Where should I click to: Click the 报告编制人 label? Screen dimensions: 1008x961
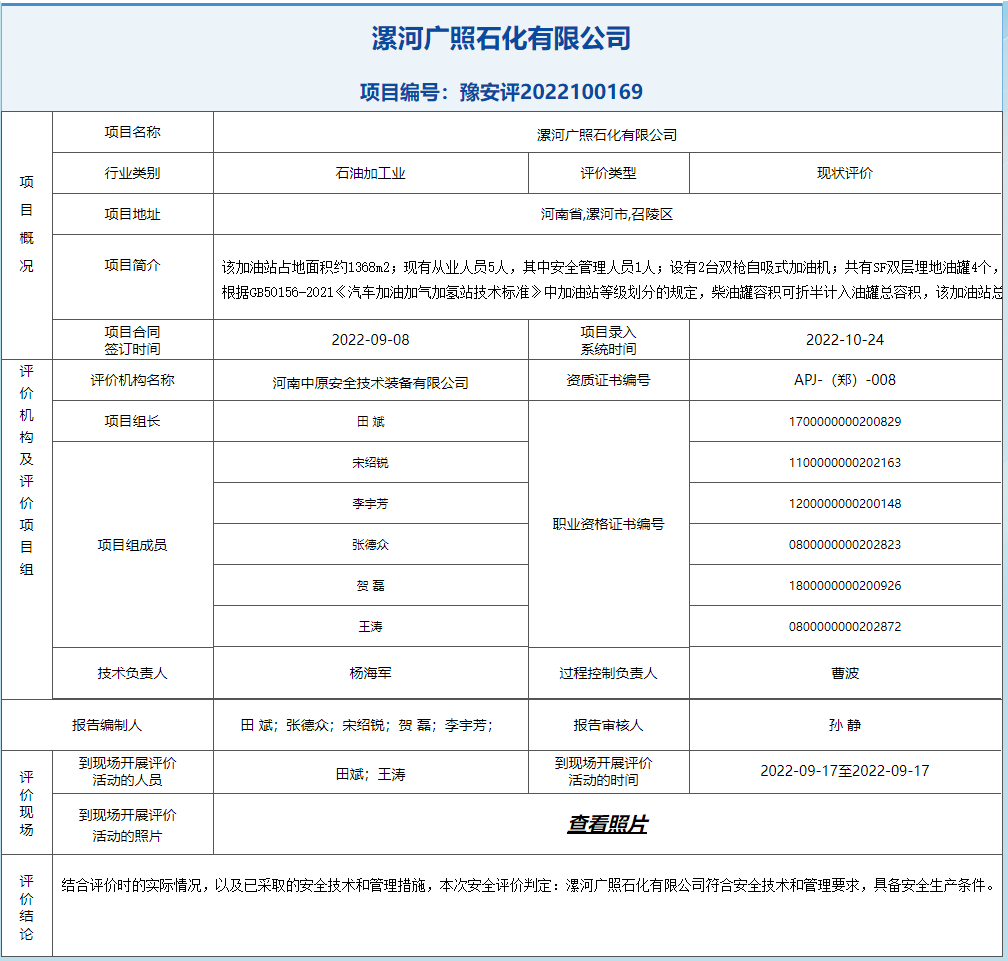pyautogui.click(x=107, y=725)
